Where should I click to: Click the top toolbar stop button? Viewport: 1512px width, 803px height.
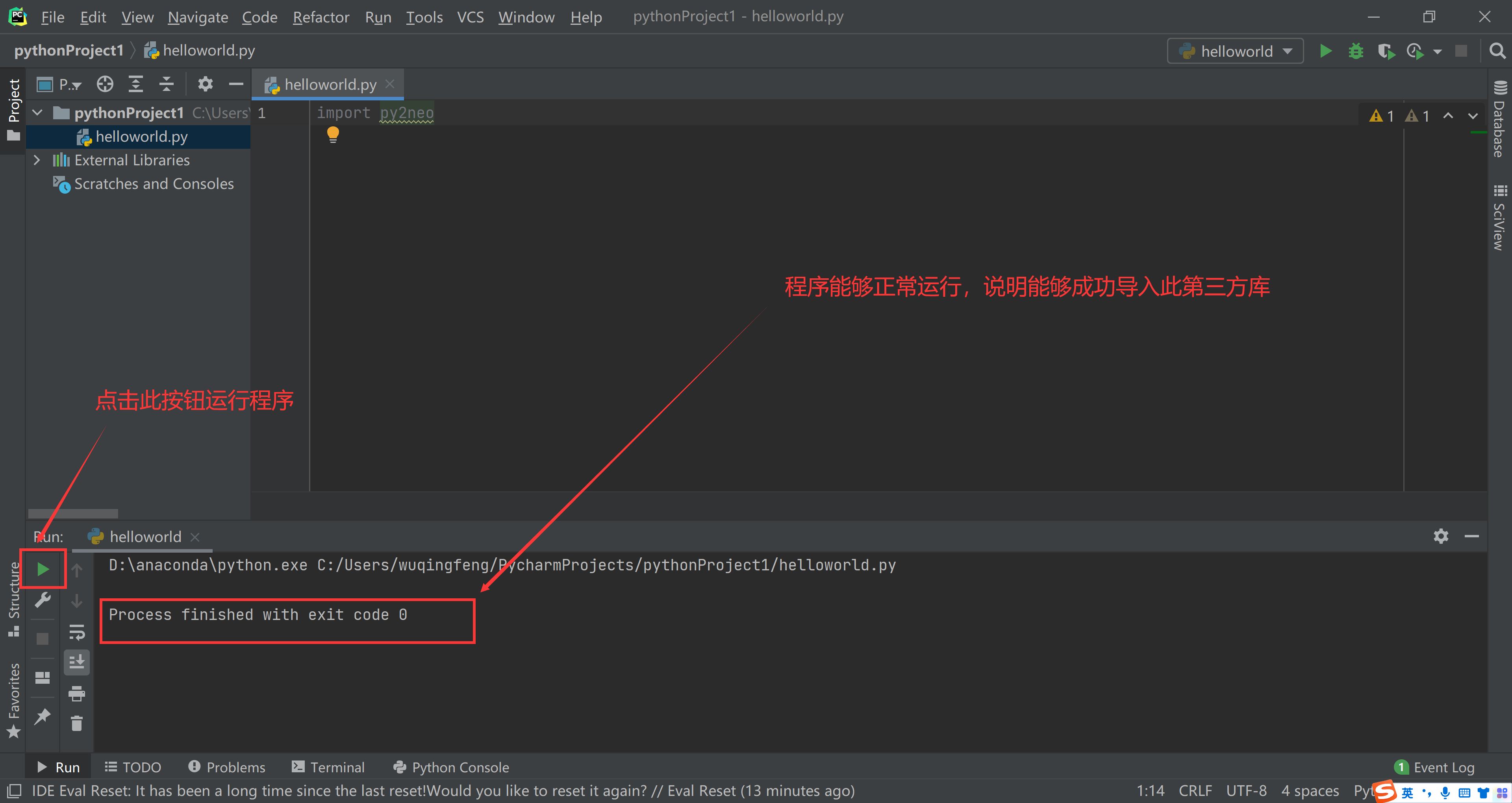click(1461, 51)
